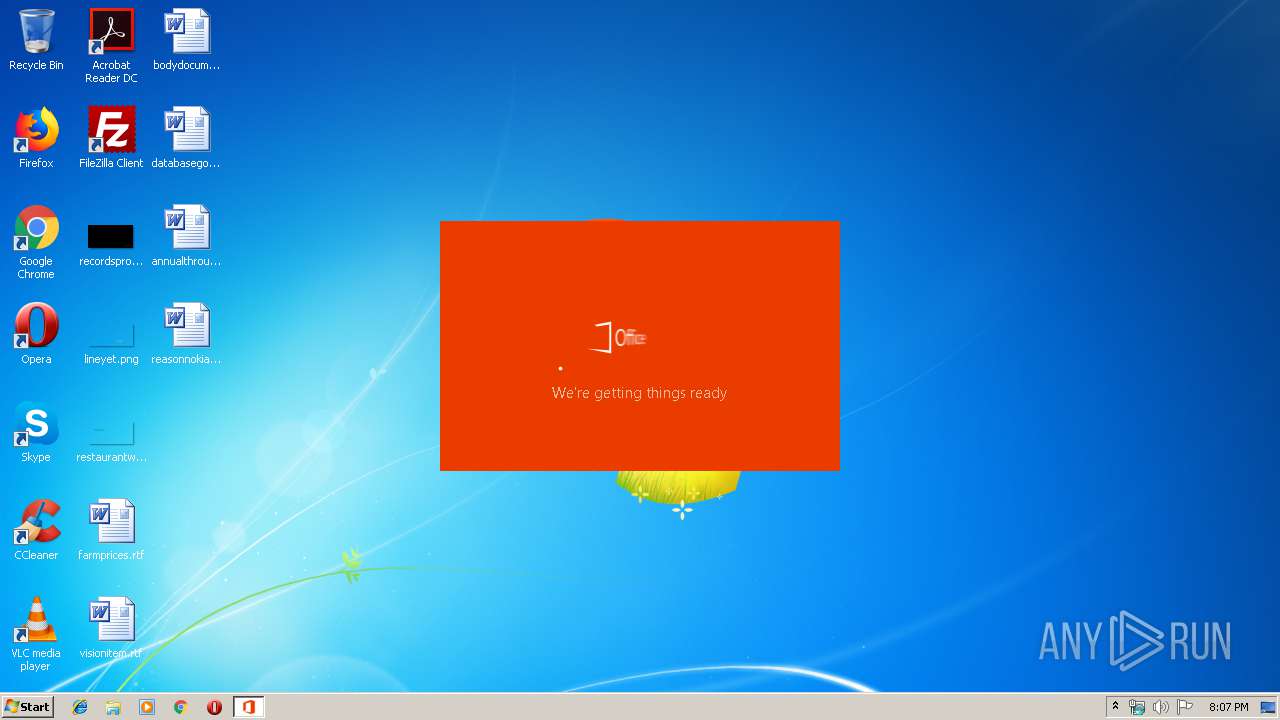Switch to the Office taskbar button
This screenshot has width=1280, height=720.
pos(248,707)
